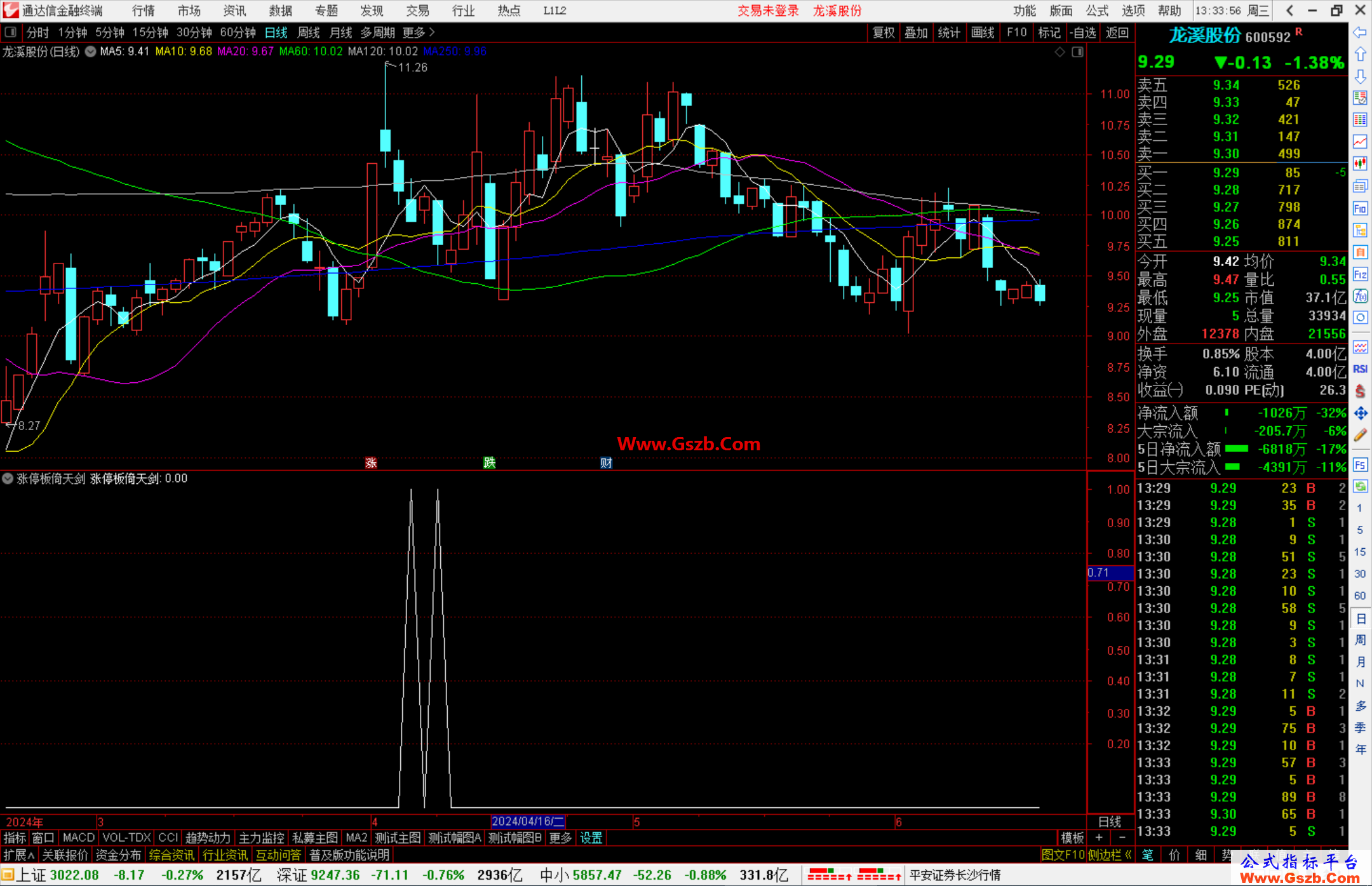Click the stacked windows sidebar icon
This screenshot has height=886, width=1372.
[1360, 185]
